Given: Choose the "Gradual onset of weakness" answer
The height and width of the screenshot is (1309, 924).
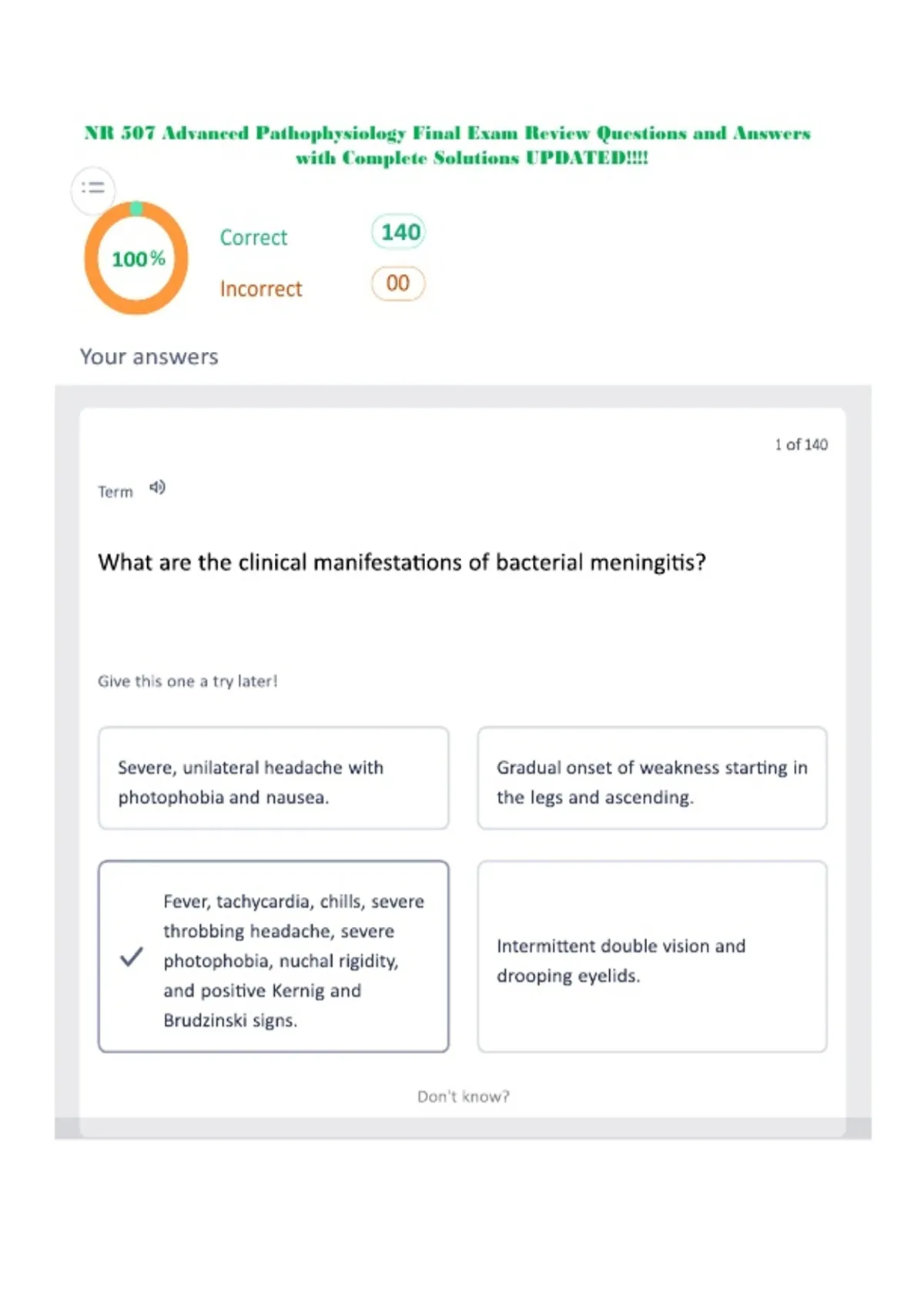Looking at the screenshot, I should pyautogui.click(x=652, y=778).
